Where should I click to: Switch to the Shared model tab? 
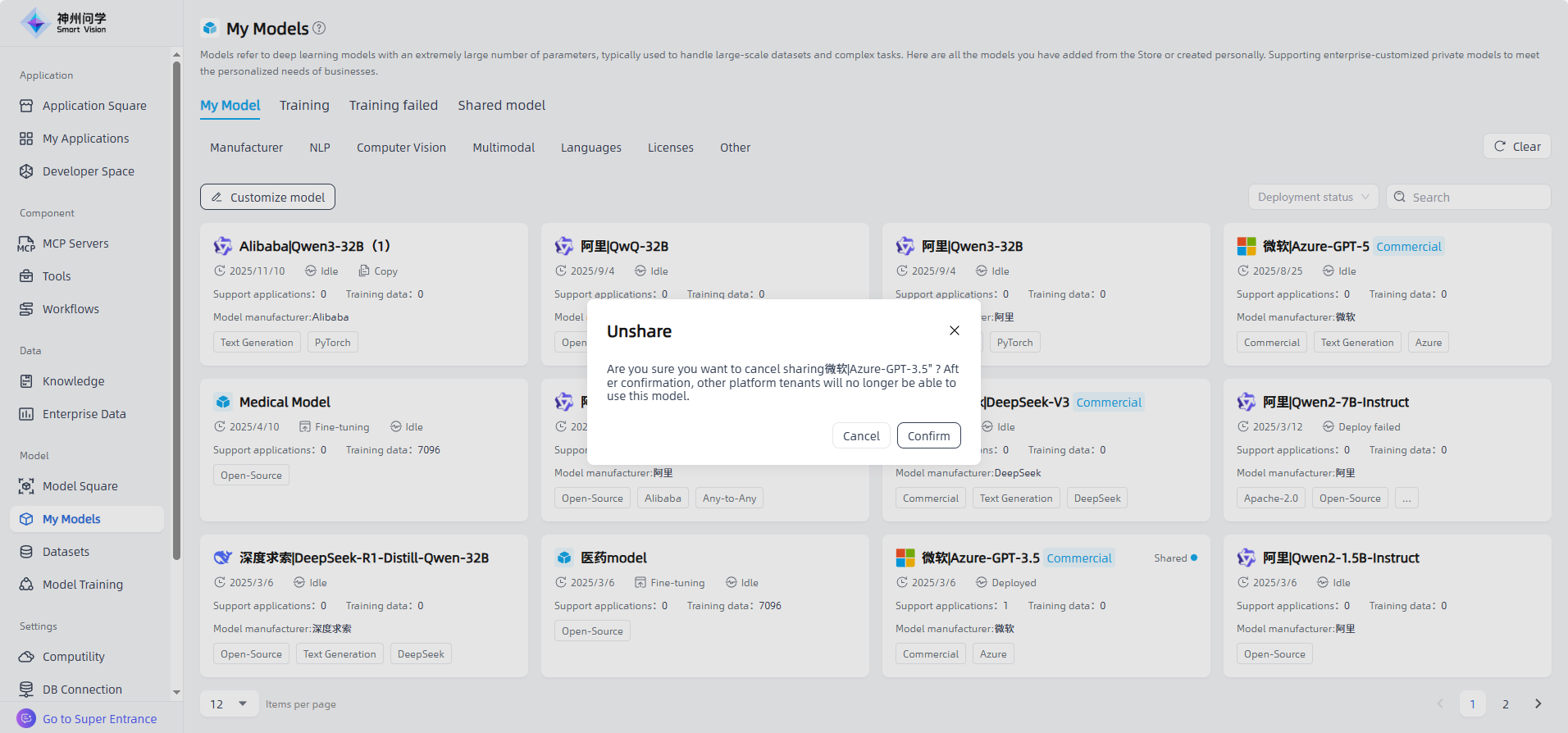(x=501, y=105)
